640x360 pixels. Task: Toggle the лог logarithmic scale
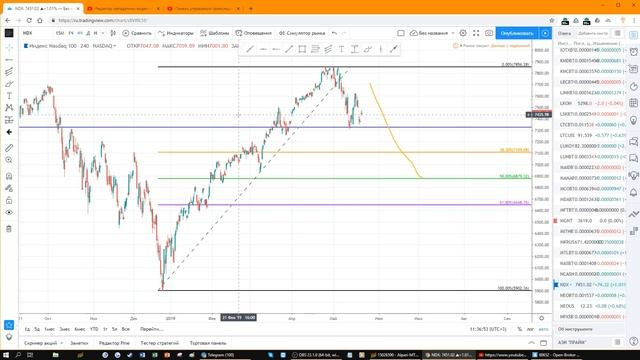pyautogui.click(x=530, y=329)
